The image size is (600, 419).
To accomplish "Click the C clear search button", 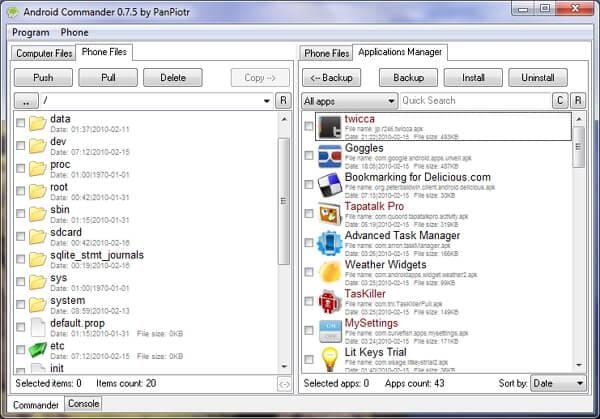I will tap(560, 101).
